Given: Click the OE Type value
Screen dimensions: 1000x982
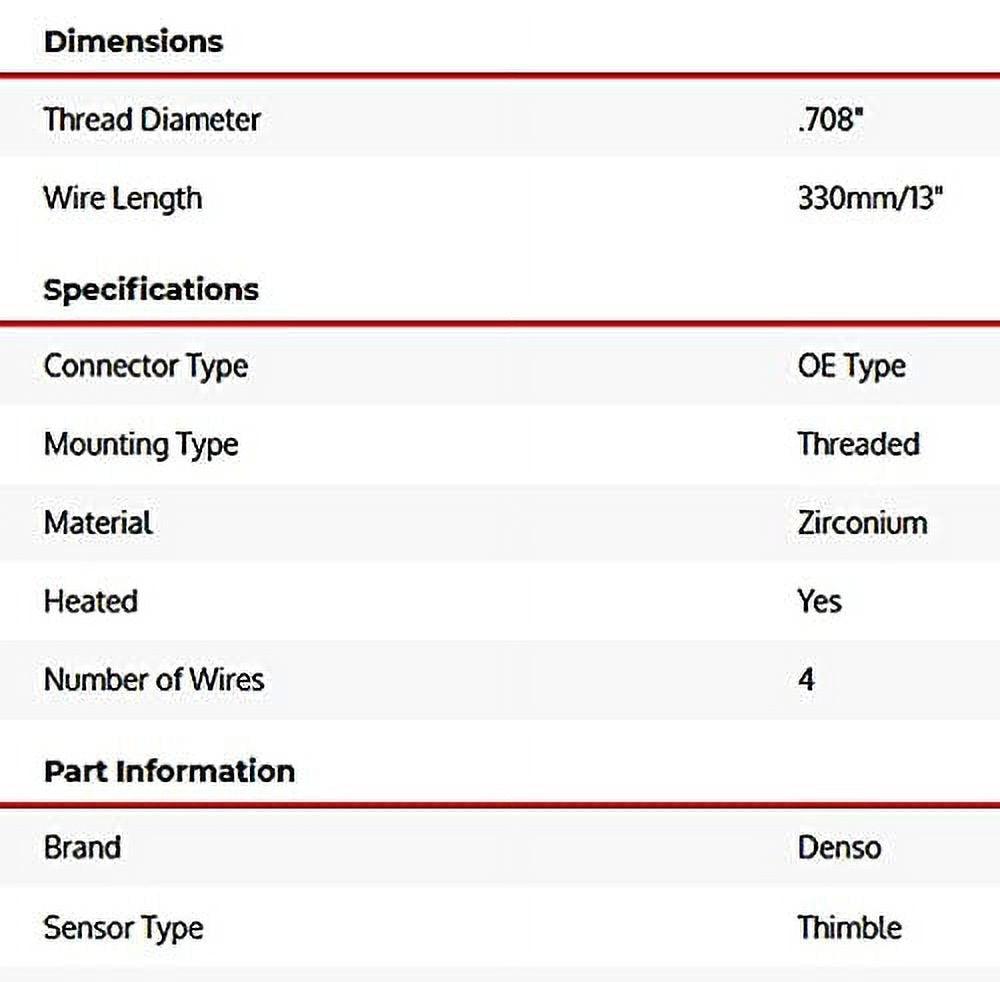Looking at the screenshot, I should [851, 366].
